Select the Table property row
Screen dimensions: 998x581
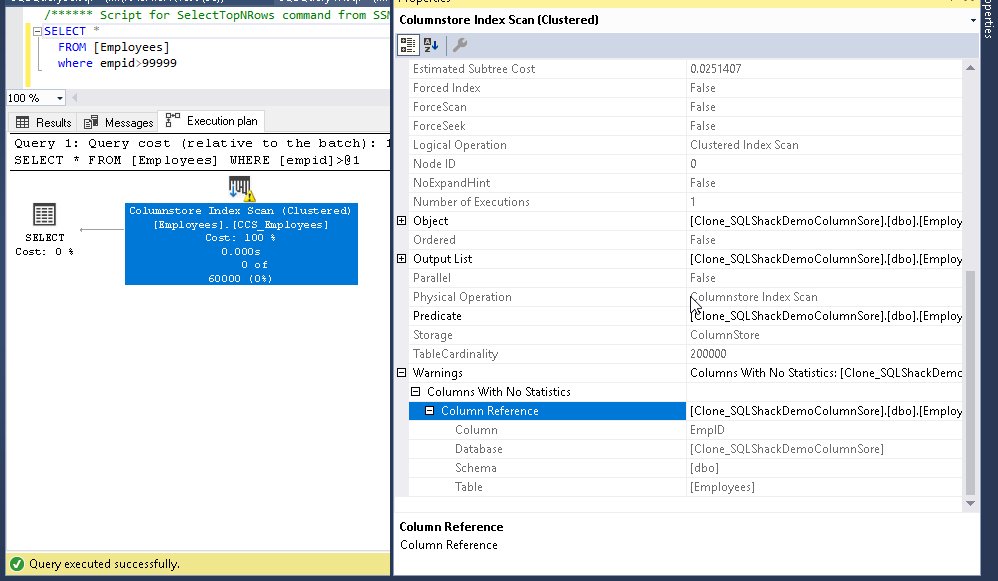tap(685, 487)
